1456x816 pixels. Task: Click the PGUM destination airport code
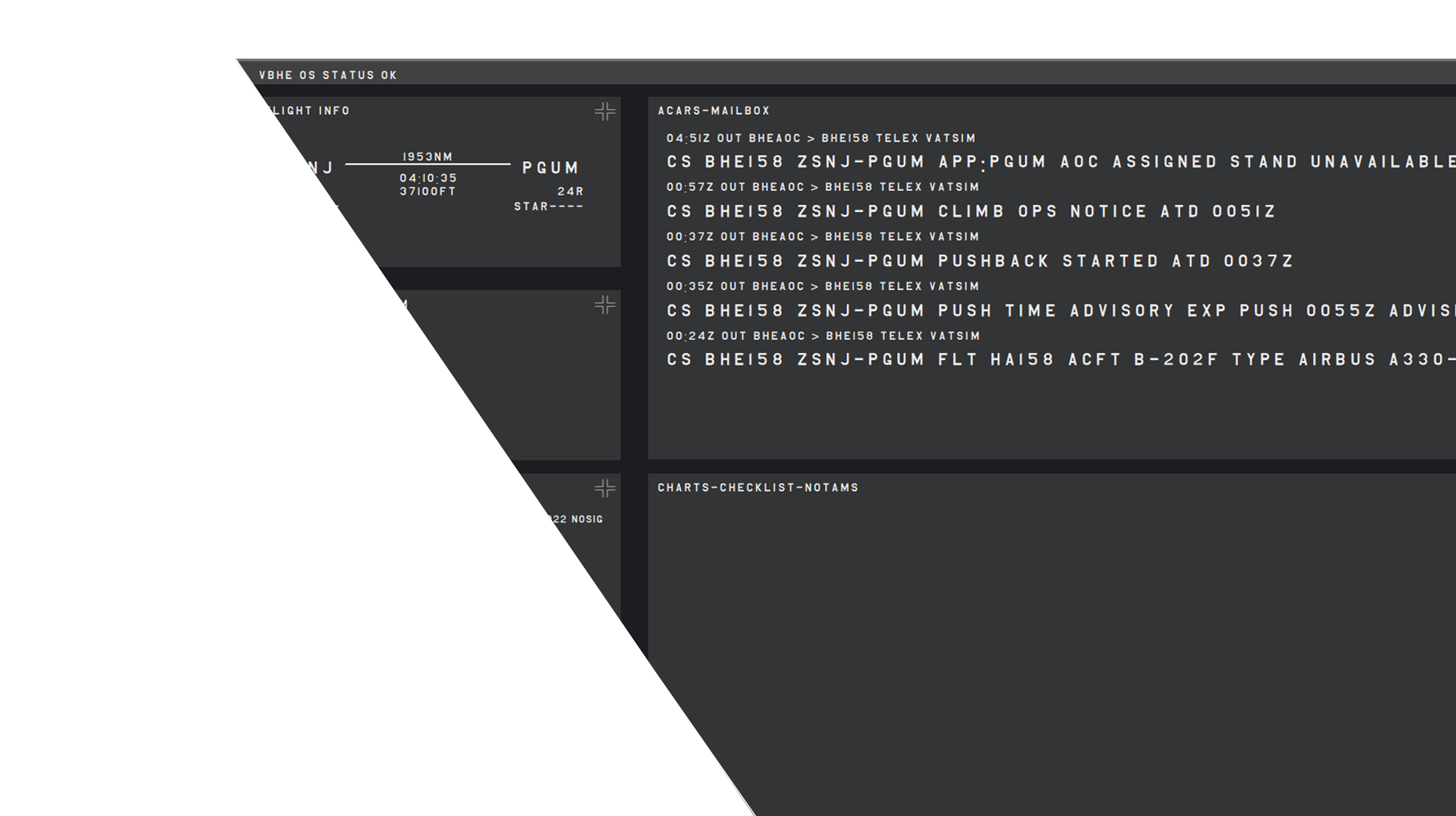click(550, 168)
